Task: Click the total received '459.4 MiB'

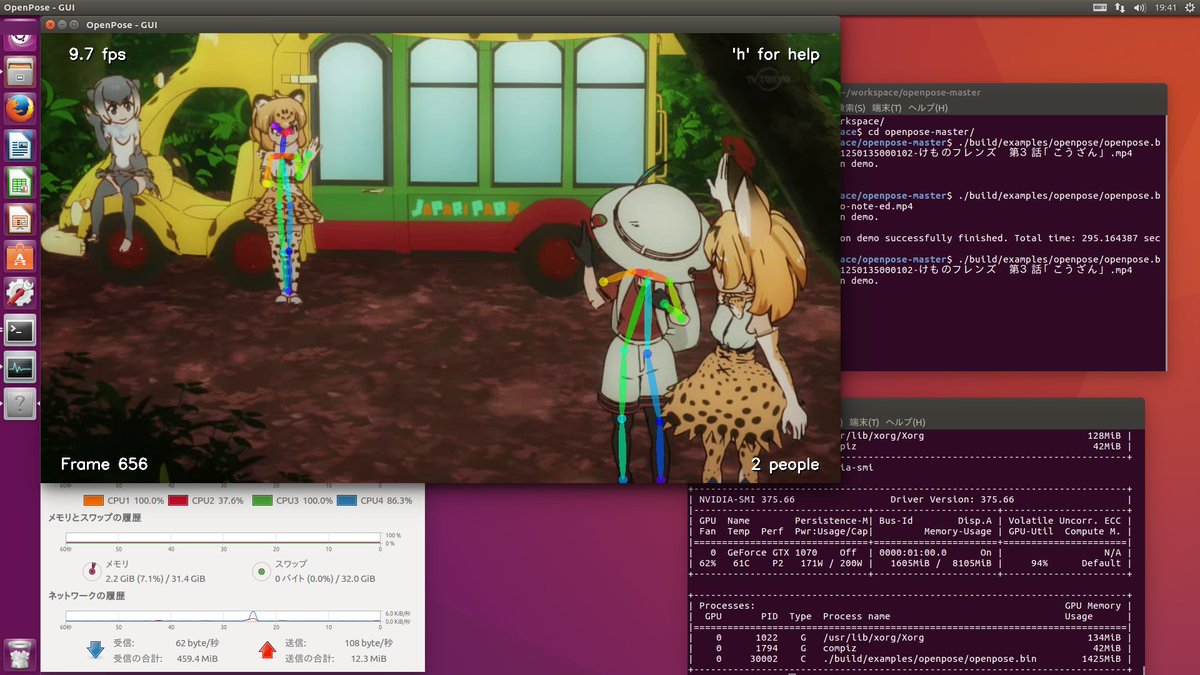Action: coord(197,658)
